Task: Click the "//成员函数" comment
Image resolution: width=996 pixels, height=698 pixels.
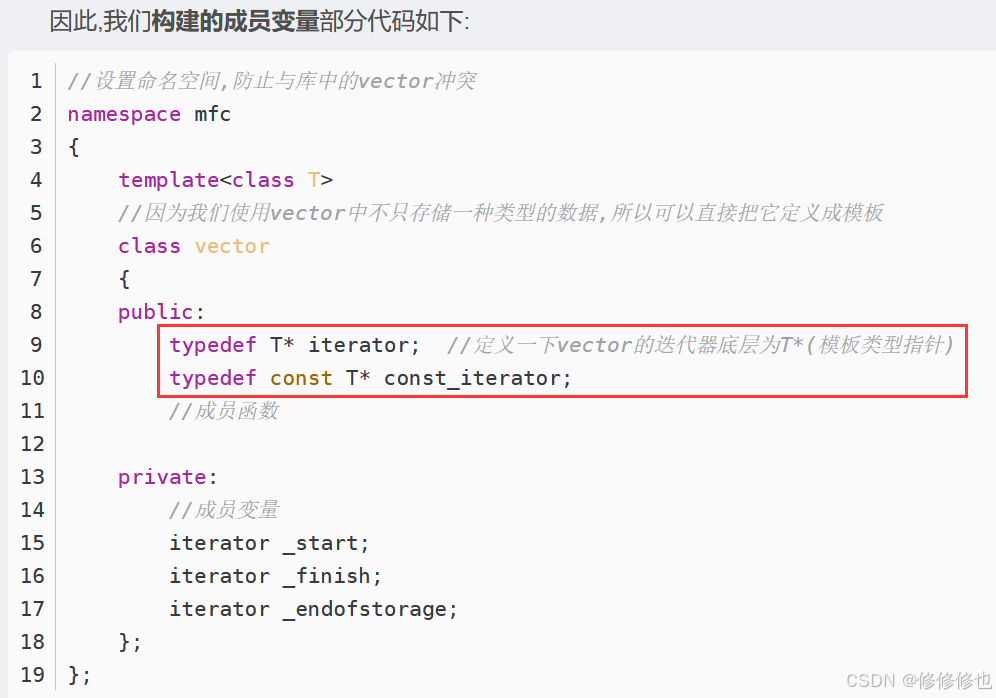Action: click(x=224, y=411)
